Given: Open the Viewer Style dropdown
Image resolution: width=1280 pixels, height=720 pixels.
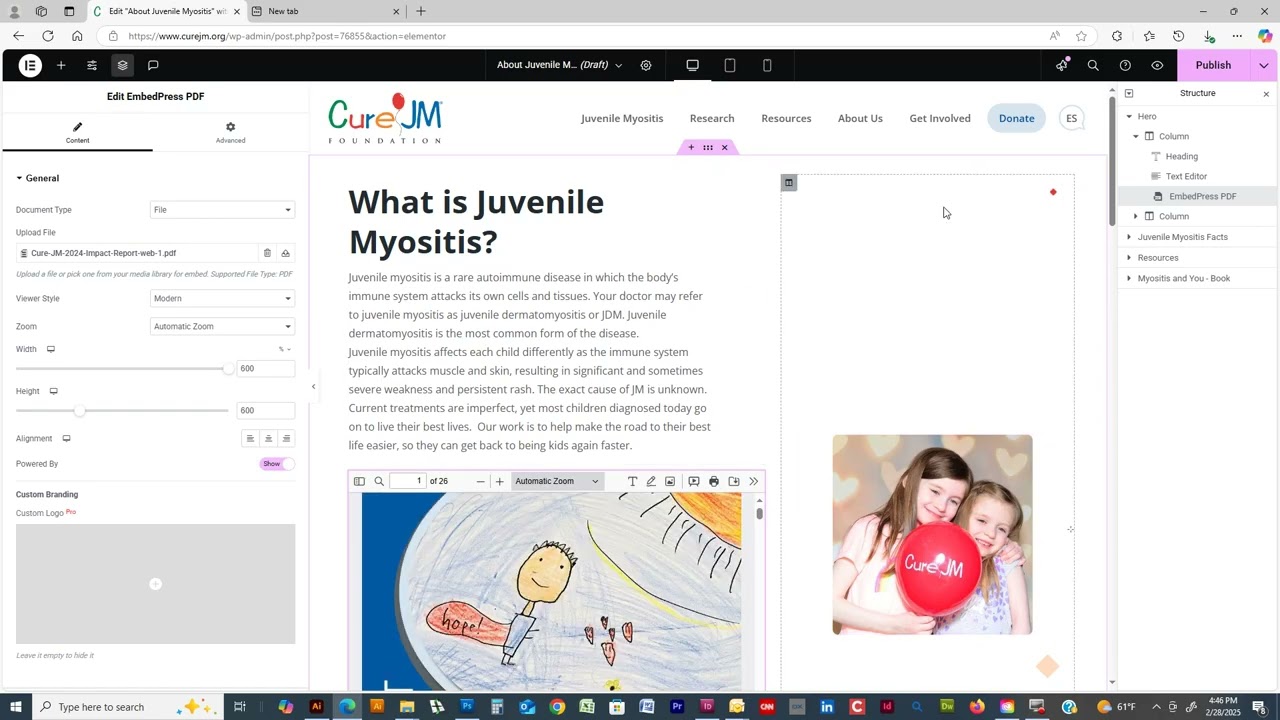Looking at the screenshot, I should (222, 298).
